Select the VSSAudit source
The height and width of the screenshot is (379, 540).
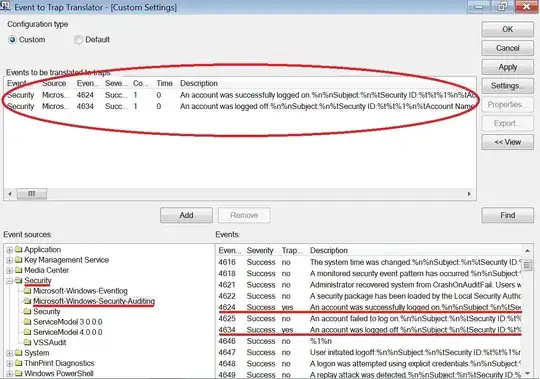50,343
